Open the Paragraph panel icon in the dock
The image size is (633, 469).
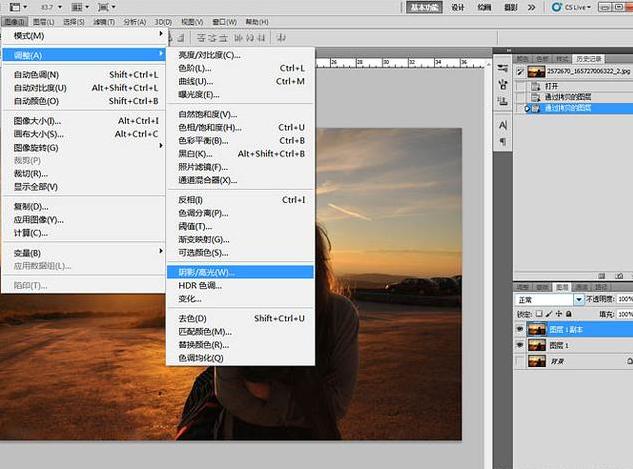tap(503, 142)
